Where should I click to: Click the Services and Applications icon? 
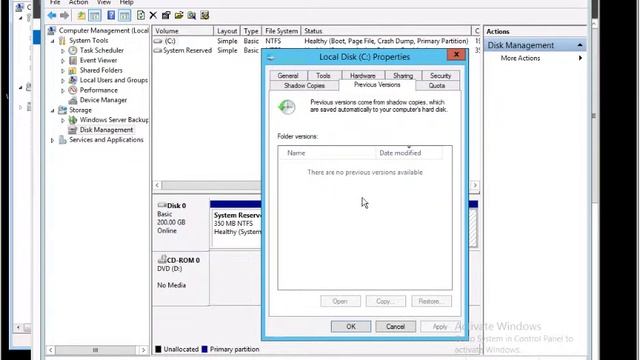pyautogui.click(x=62, y=140)
